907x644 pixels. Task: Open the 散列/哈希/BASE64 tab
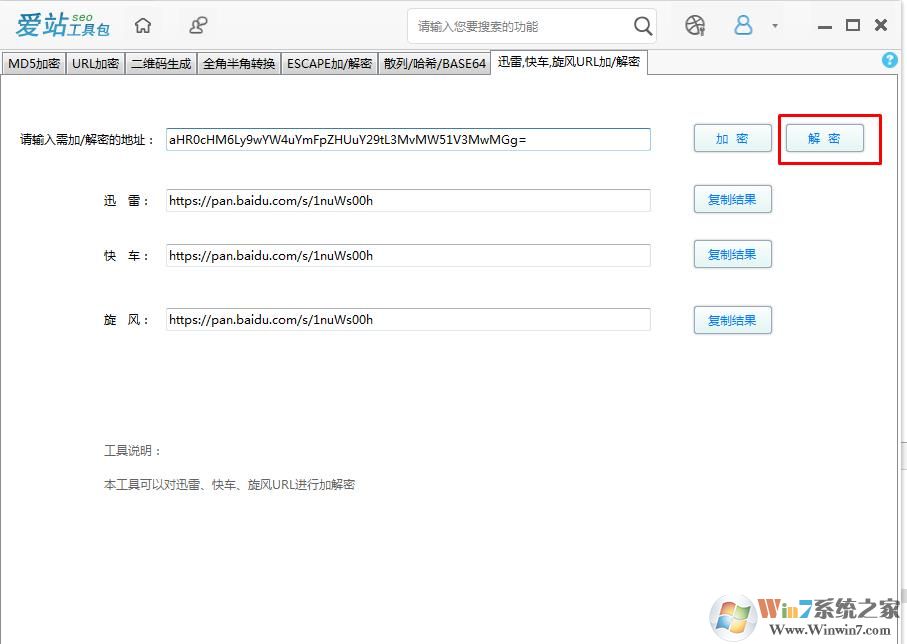click(x=433, y=63)
